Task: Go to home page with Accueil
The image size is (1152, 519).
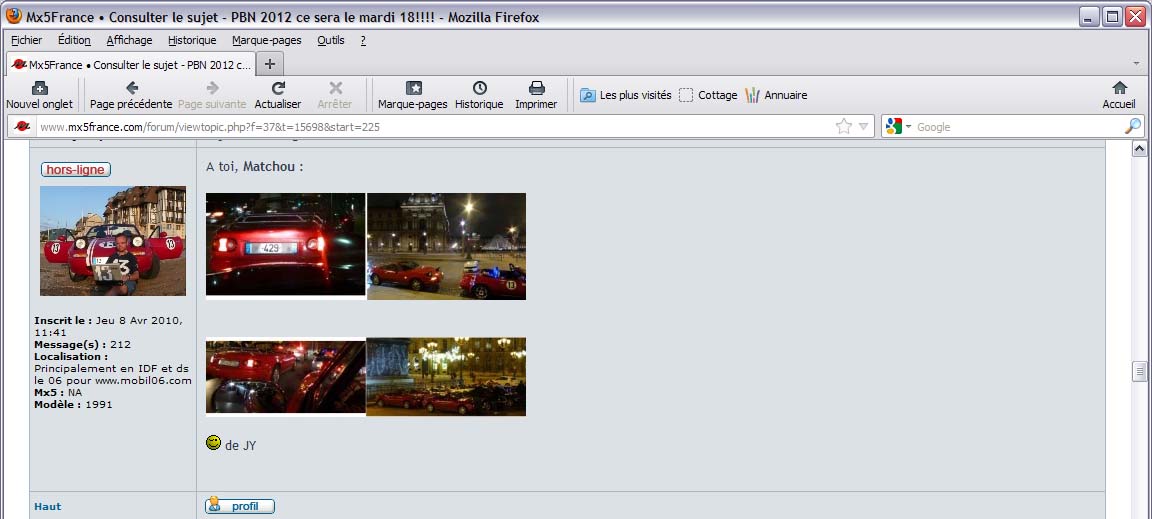Action: coord(1119,96)
